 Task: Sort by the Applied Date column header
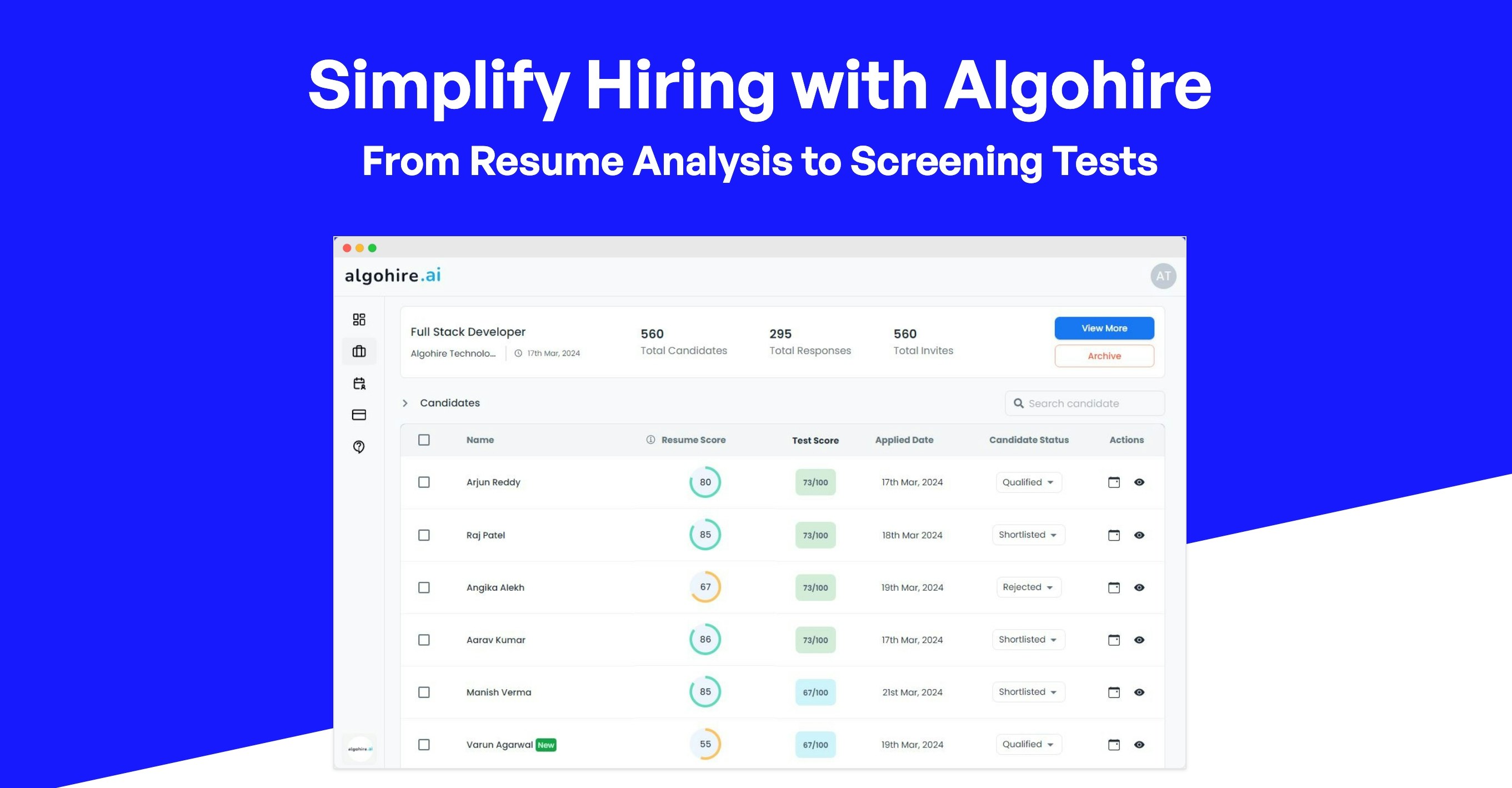pyautogui.click(x=904, y=440)
